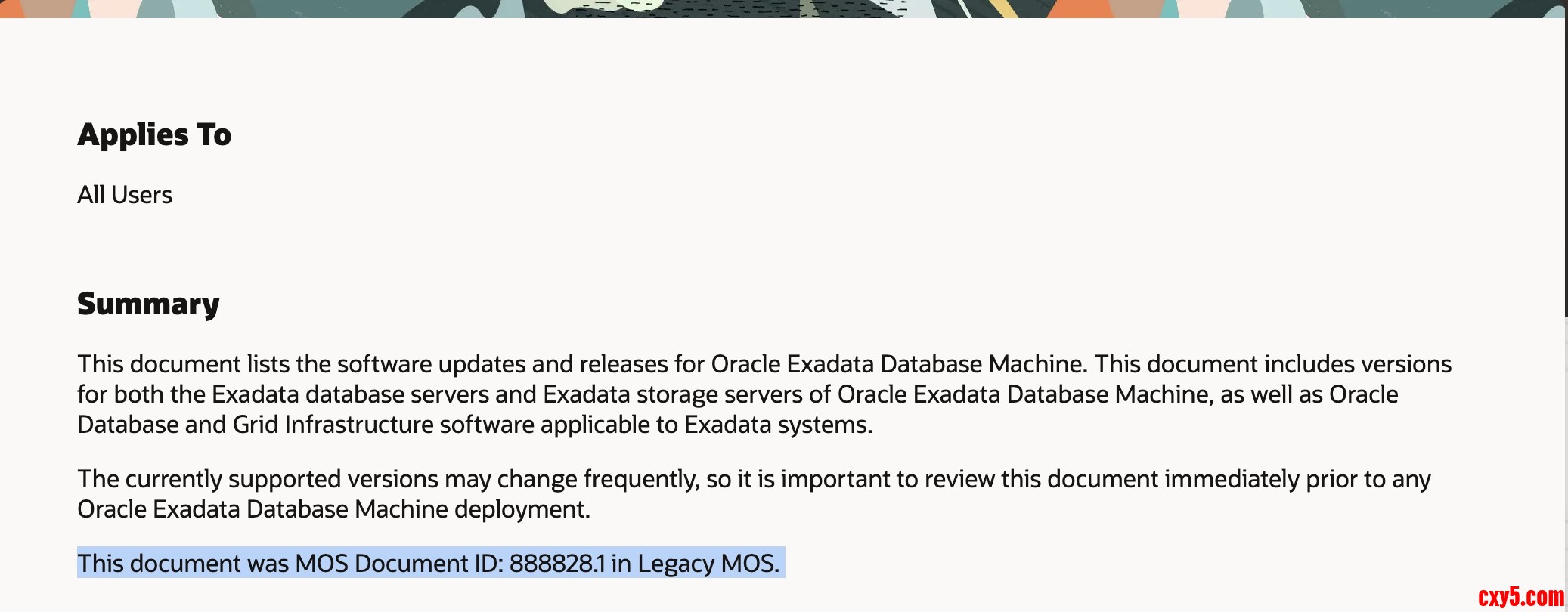This screenshot has height=612, width=1568.
Task: Click the "Applies To" heading
Action: [154, 135]
